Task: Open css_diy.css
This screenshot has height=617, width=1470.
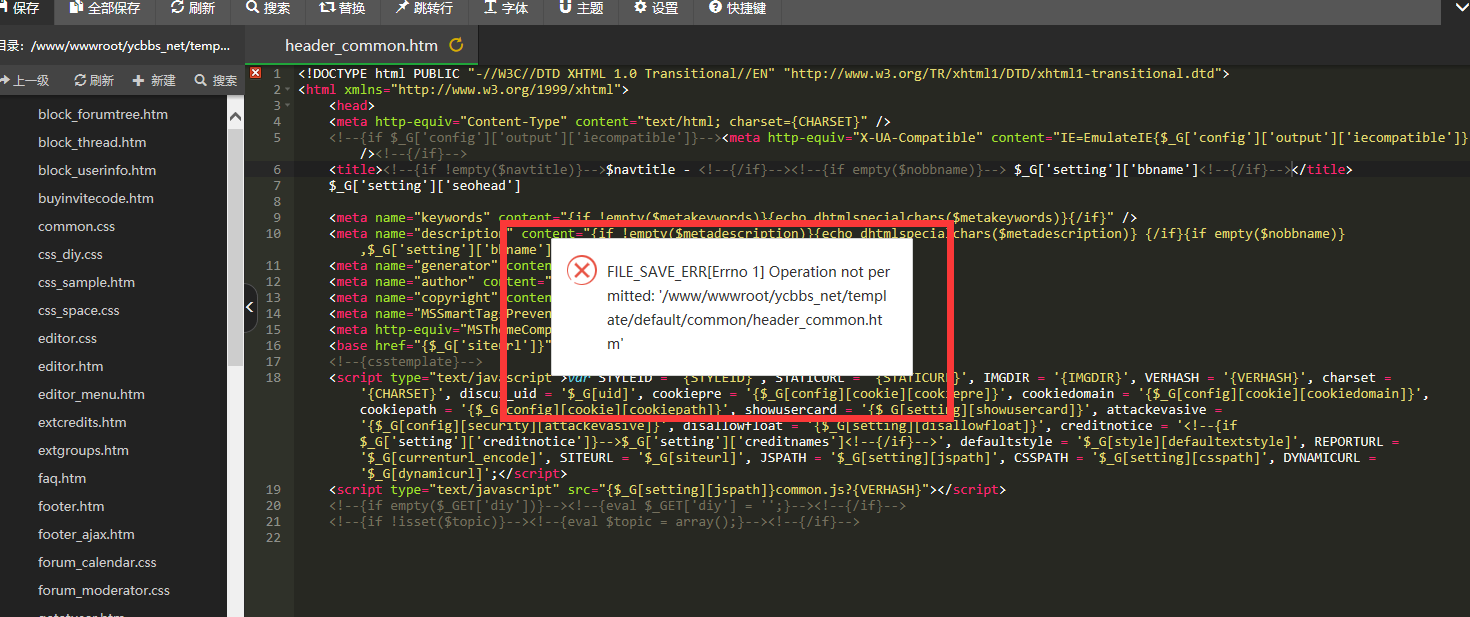Action: (x=70, y=254)
